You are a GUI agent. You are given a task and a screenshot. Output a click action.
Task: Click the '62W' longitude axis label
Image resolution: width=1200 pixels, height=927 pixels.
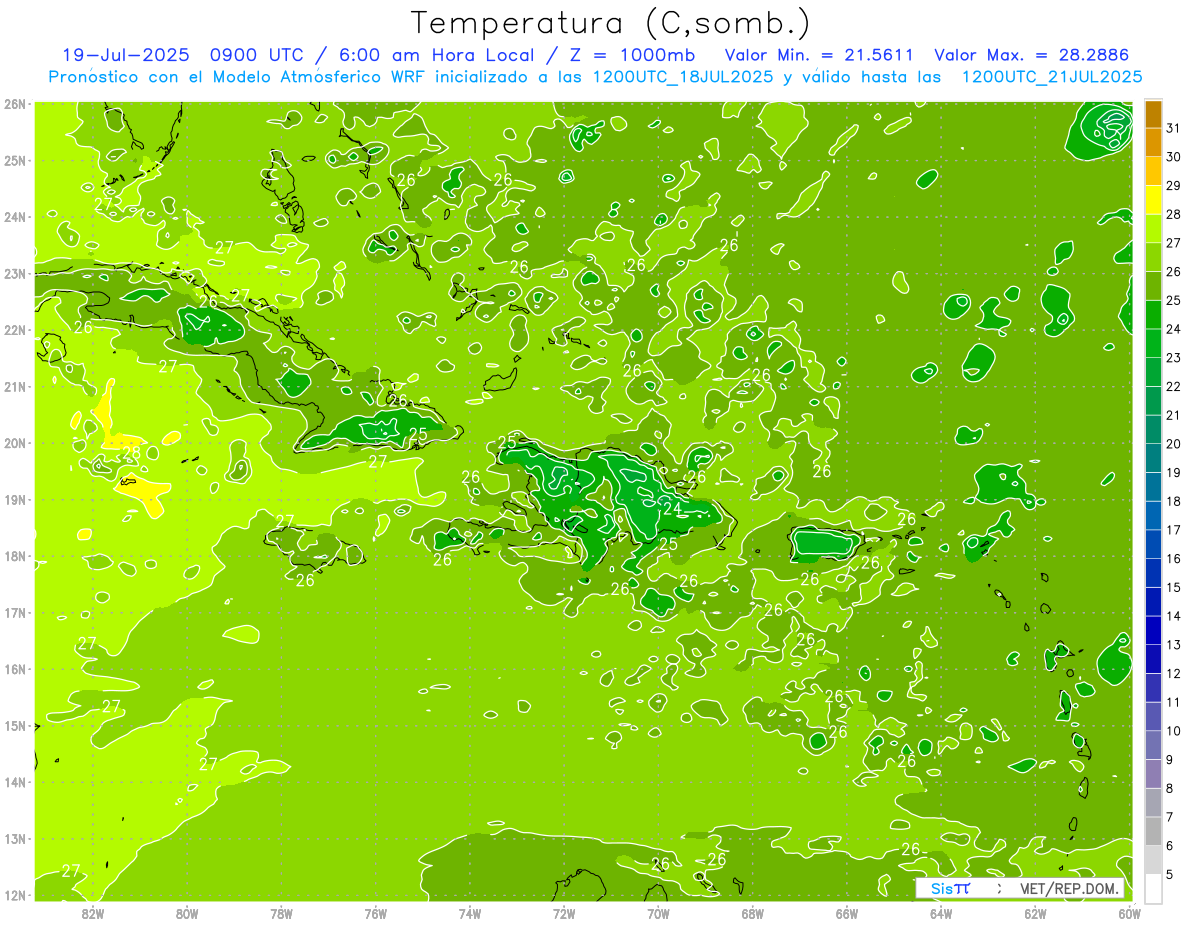(1035, 913)
